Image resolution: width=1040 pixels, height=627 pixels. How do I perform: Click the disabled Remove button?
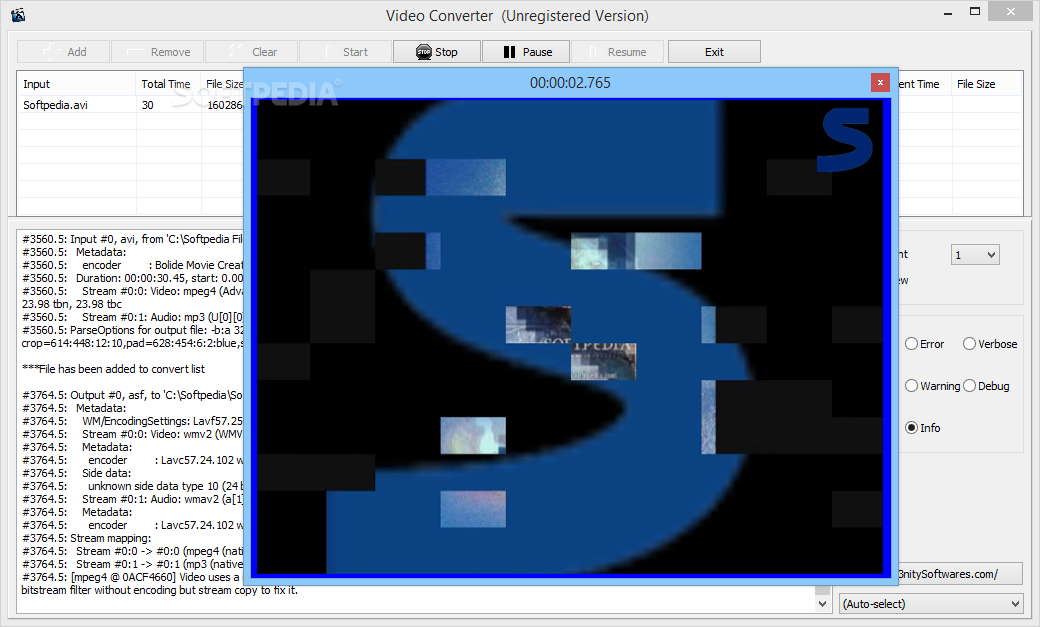158,52
